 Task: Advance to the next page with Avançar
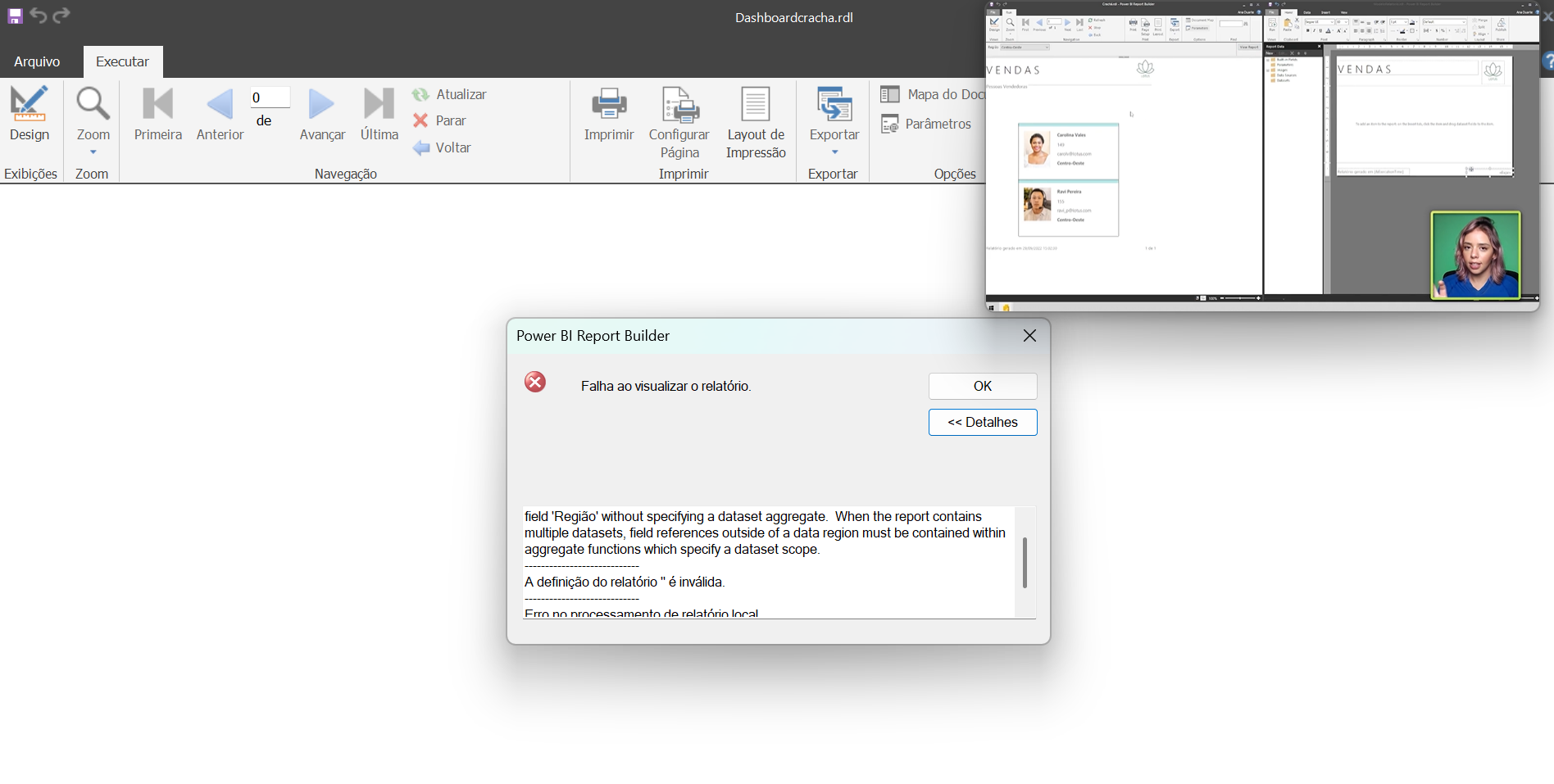(x=322, y=114)
